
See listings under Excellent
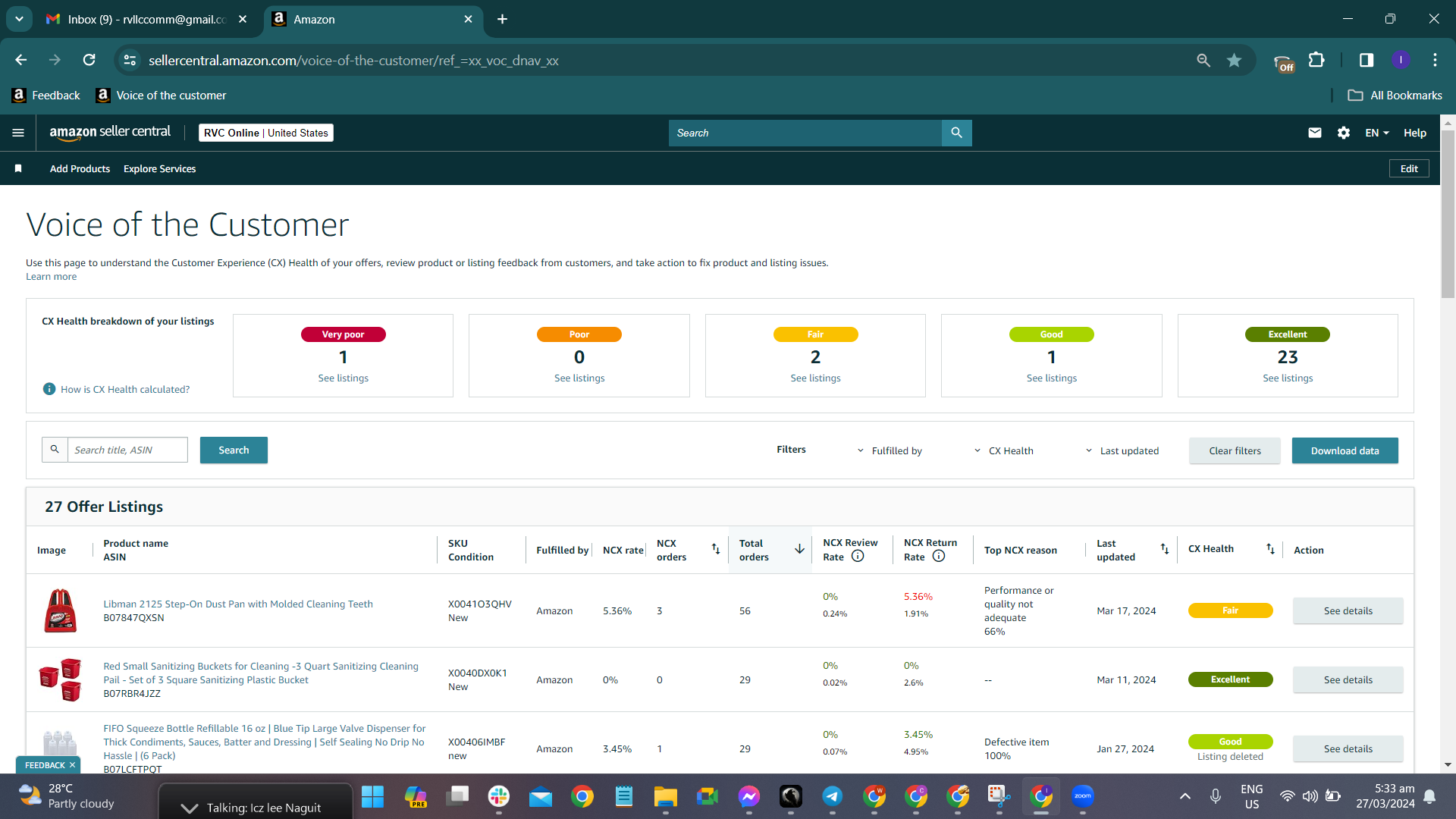[1288, 378]
